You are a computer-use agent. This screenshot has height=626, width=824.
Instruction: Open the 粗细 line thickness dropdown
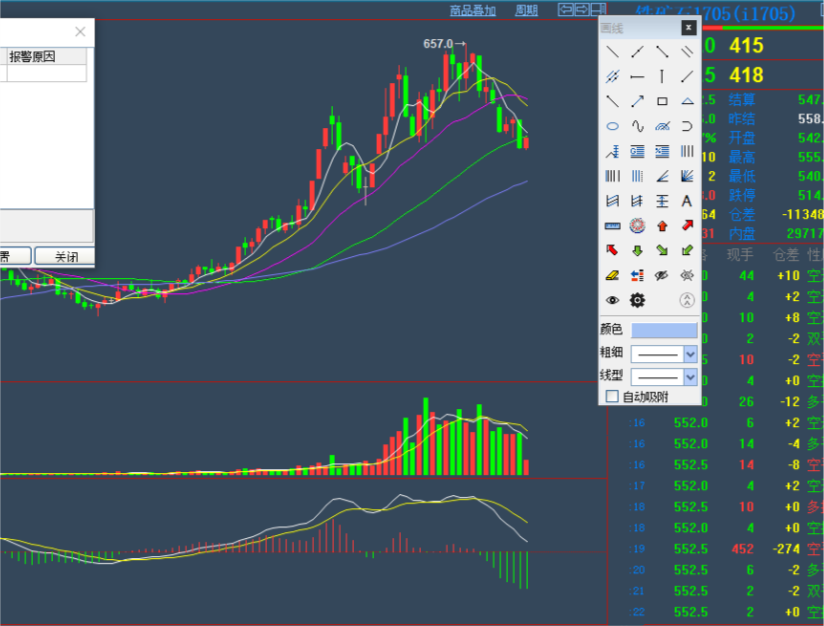click(x=689, y=354)
